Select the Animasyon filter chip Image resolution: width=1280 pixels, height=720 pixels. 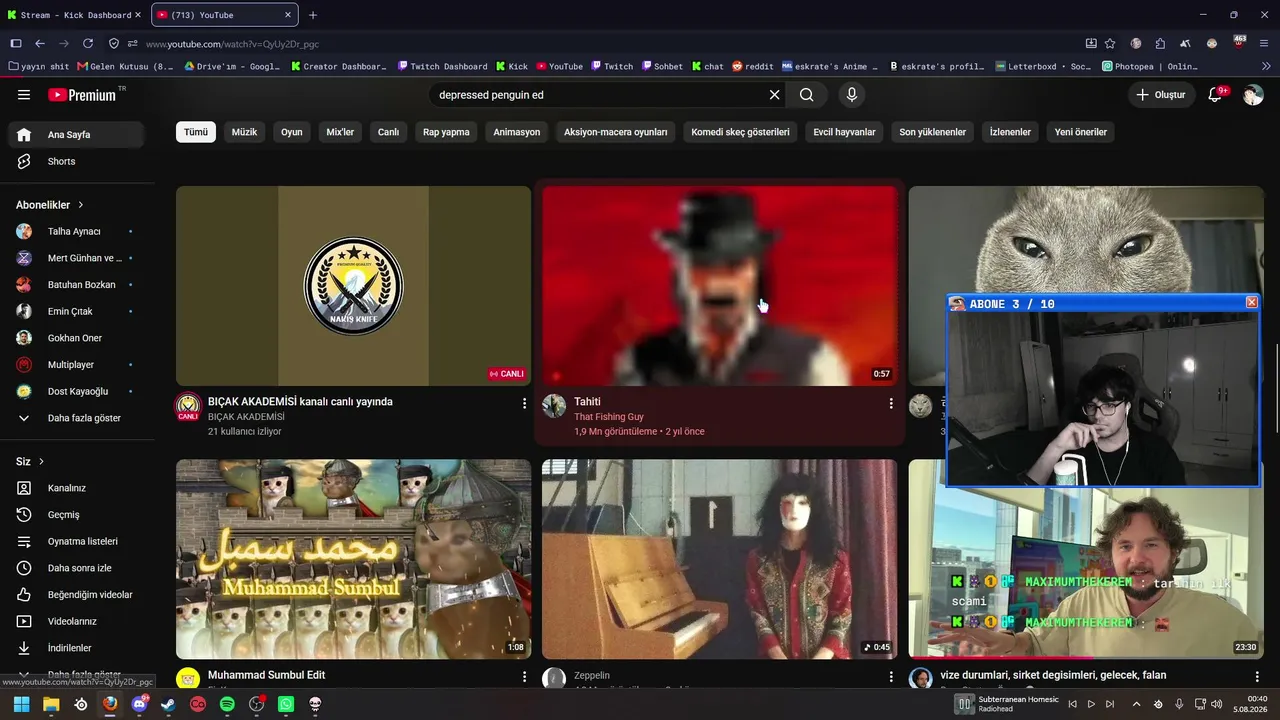click(517, 132)
